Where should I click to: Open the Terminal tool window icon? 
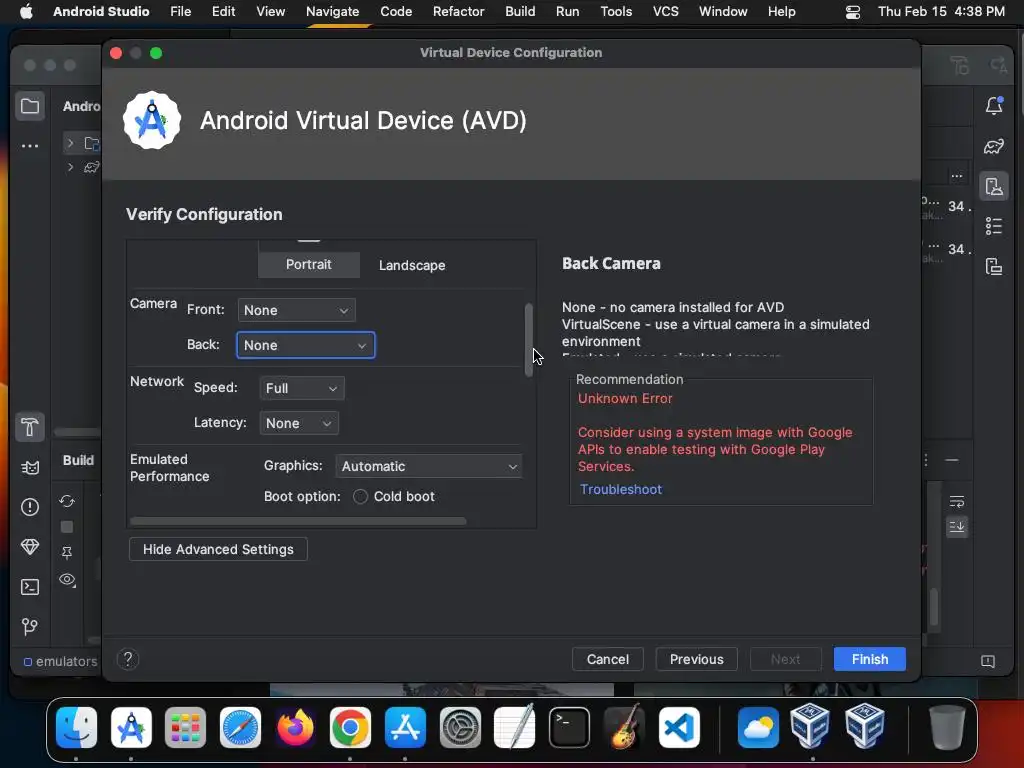(x=30, y=586)
